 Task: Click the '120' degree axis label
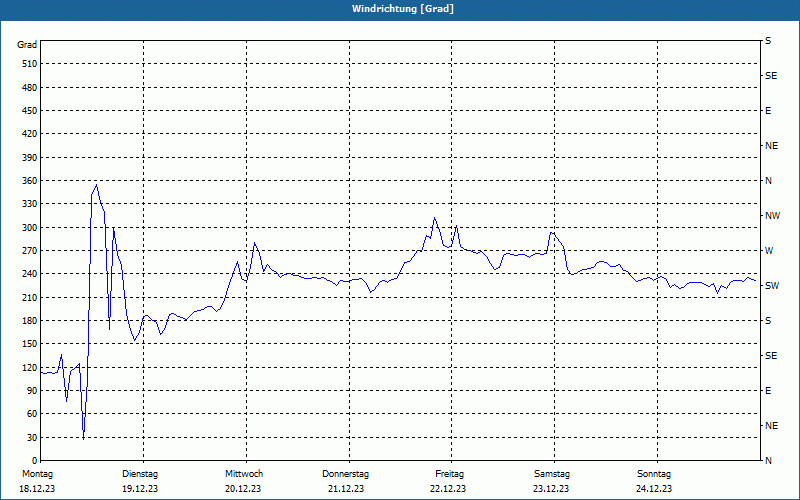(30, 367)
